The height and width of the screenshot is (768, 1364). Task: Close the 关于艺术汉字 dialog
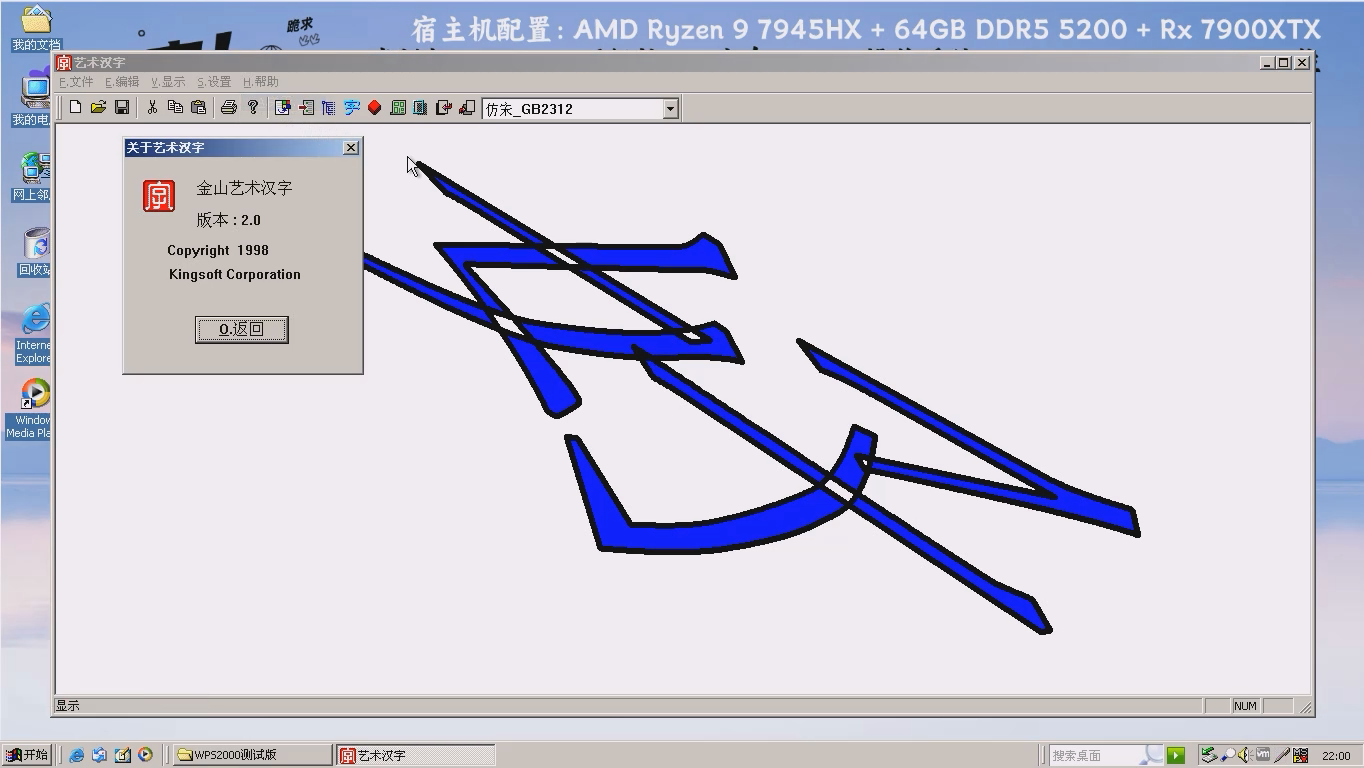pyautogui.click(x=351, y=148)
